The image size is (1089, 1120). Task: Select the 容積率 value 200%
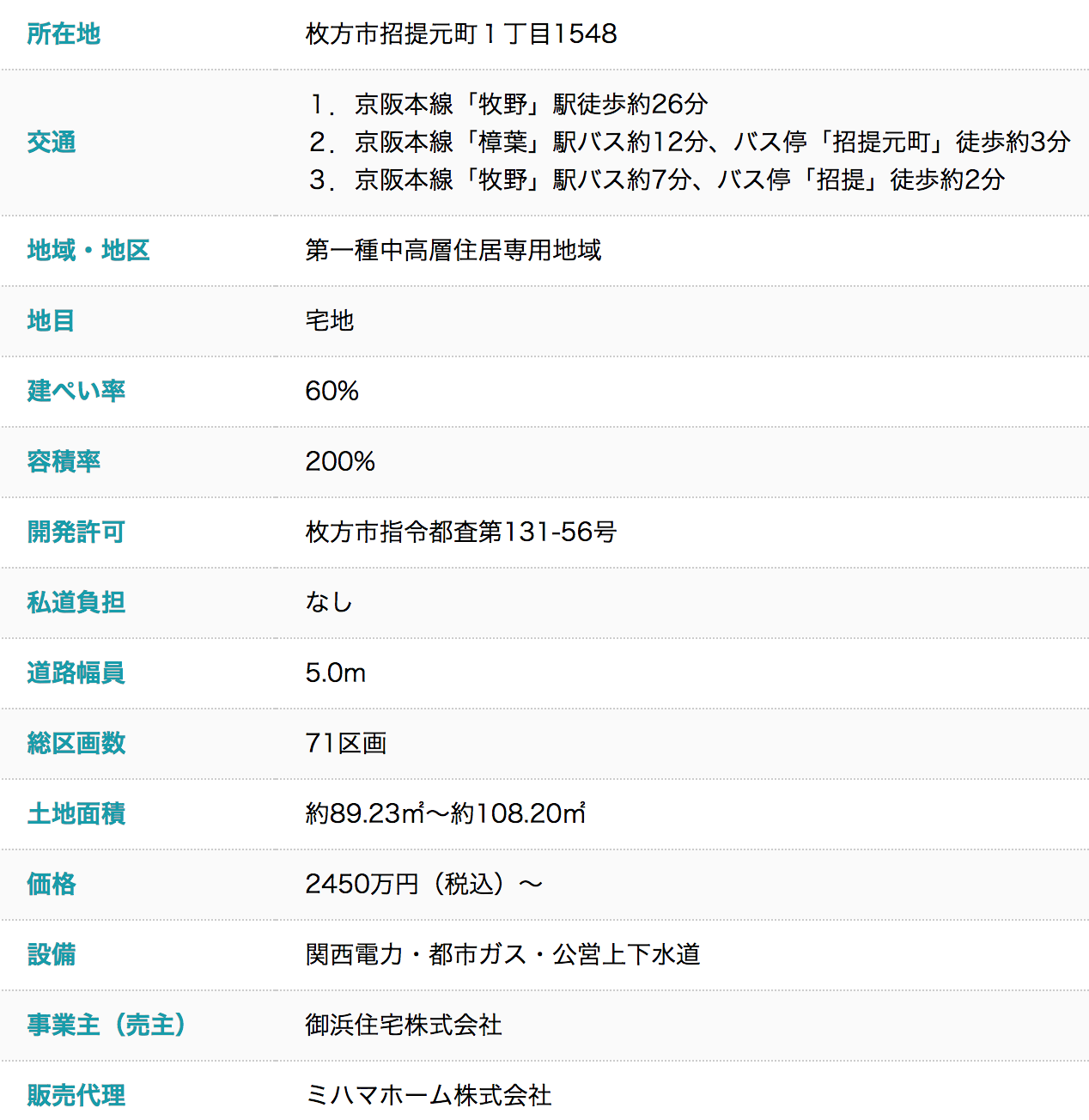340,461
